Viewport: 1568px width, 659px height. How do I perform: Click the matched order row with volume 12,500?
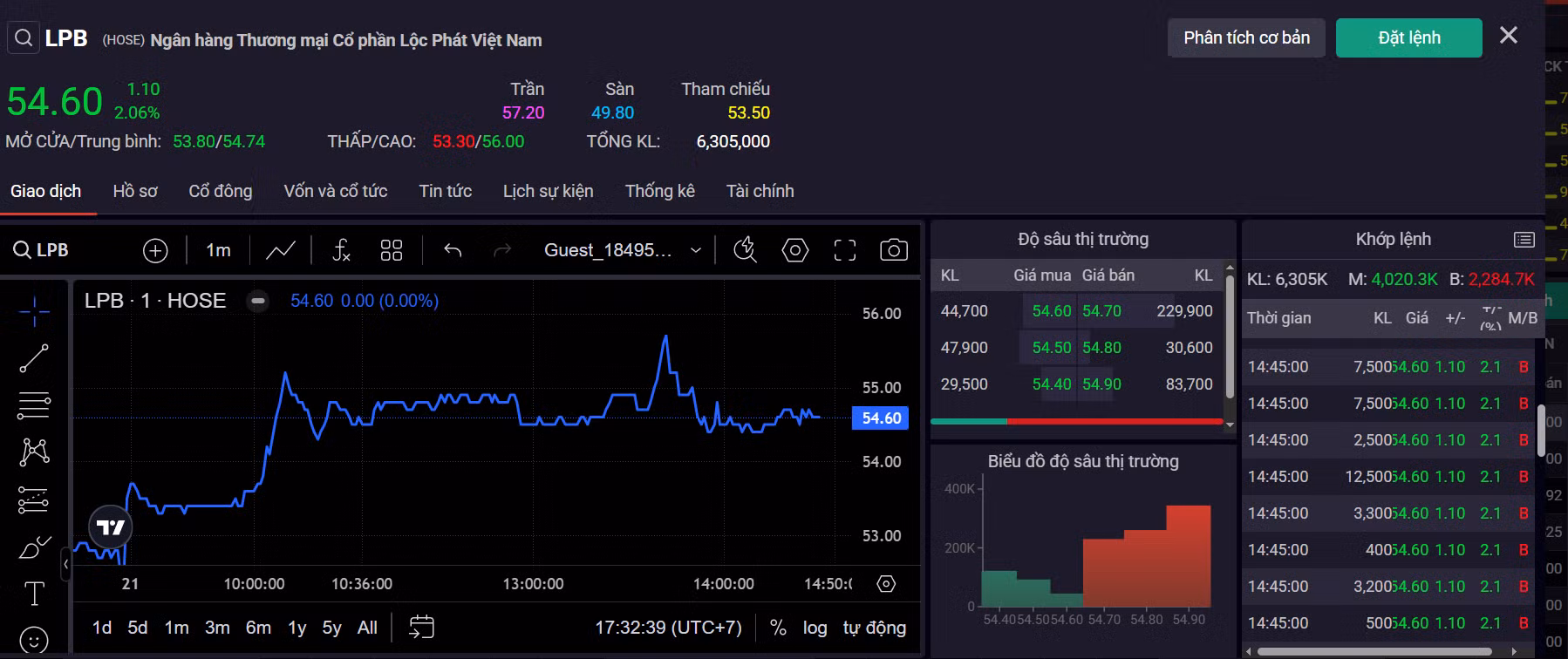(x=1388, y=477)
